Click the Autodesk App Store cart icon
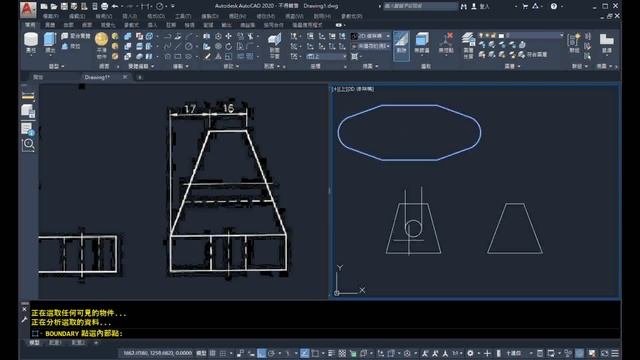Viewport: 640px width, 360px height. 525,6
